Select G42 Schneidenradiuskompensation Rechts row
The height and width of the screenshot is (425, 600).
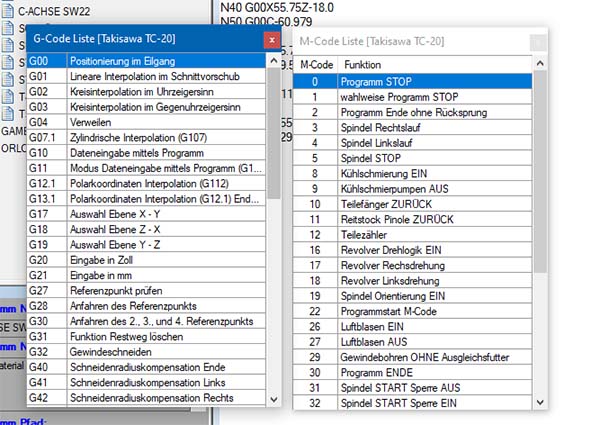[x=146, y=398]
